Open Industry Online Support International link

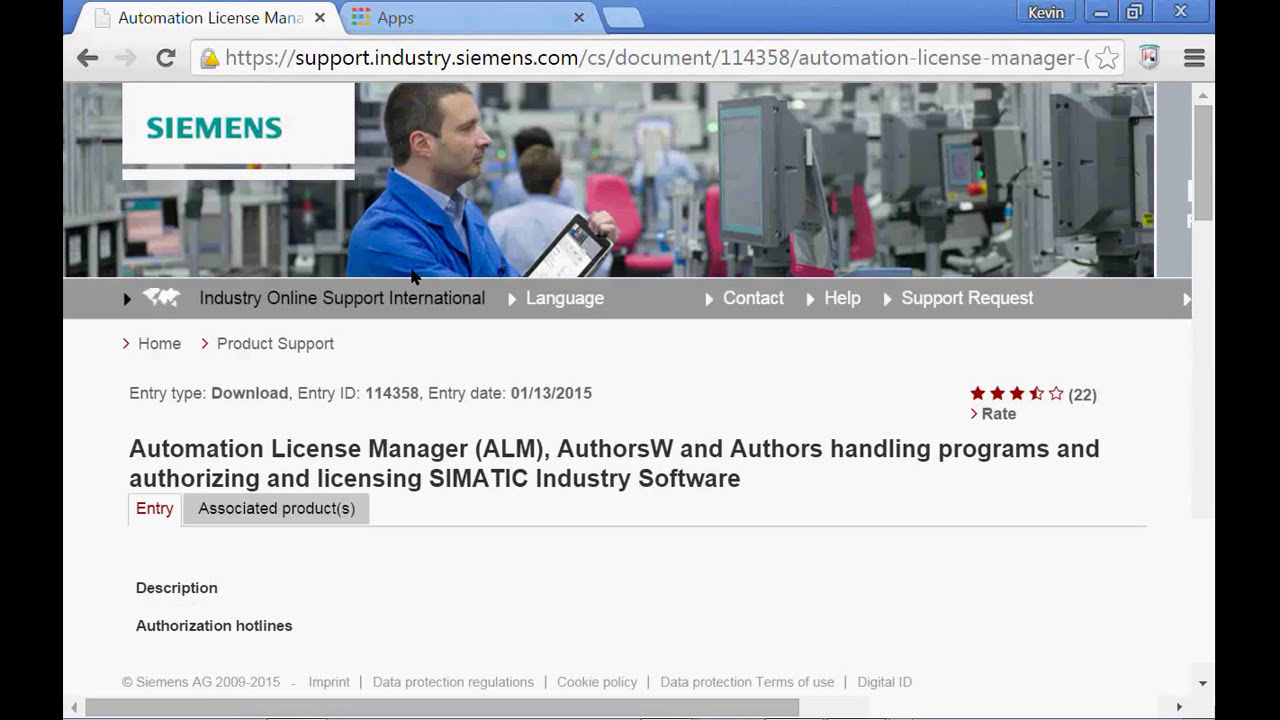click(x=342, y=298)
